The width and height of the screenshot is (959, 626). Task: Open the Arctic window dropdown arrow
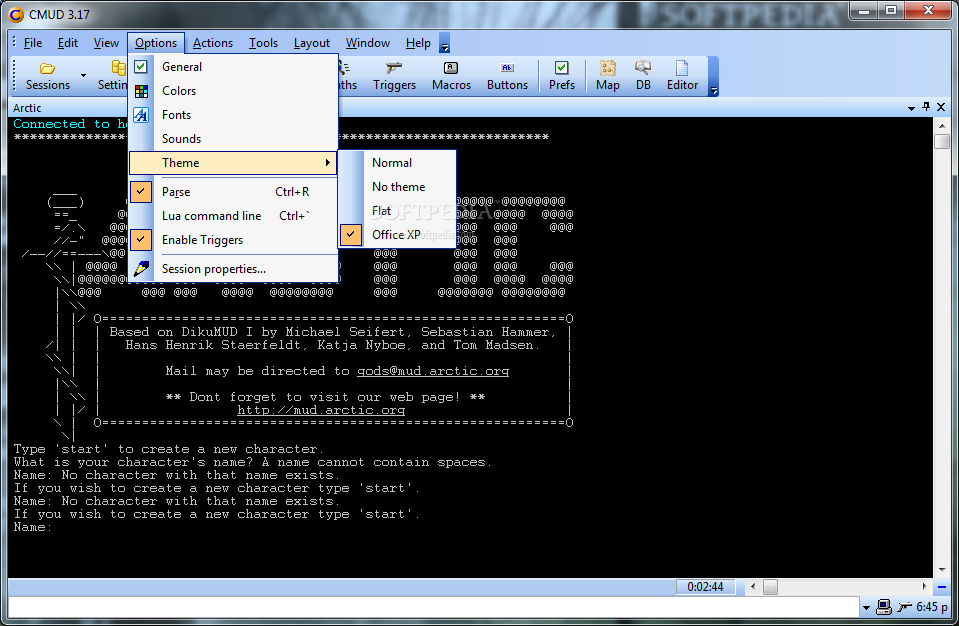tap(911, 108)
